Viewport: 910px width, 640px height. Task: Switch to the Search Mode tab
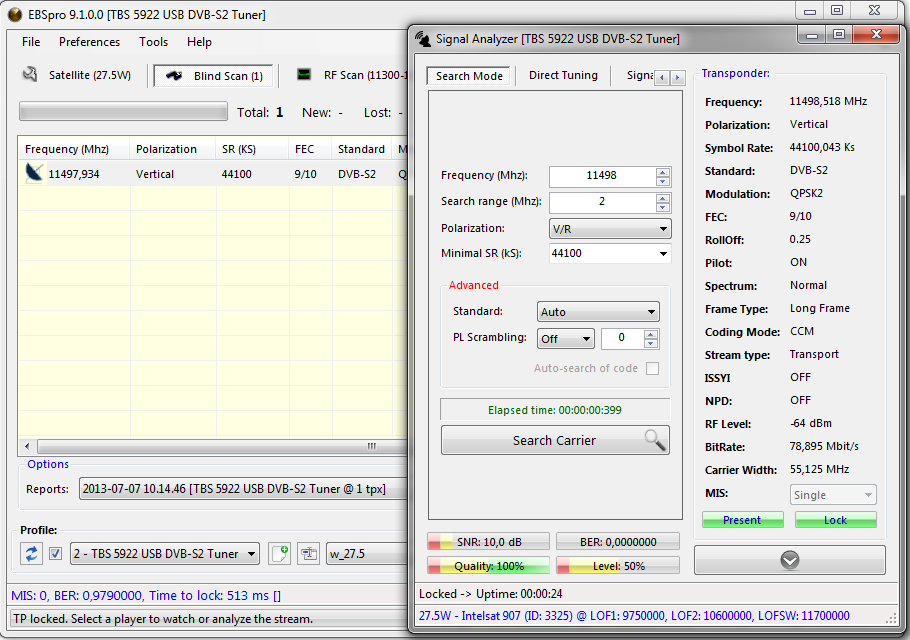tap(469, 76)
